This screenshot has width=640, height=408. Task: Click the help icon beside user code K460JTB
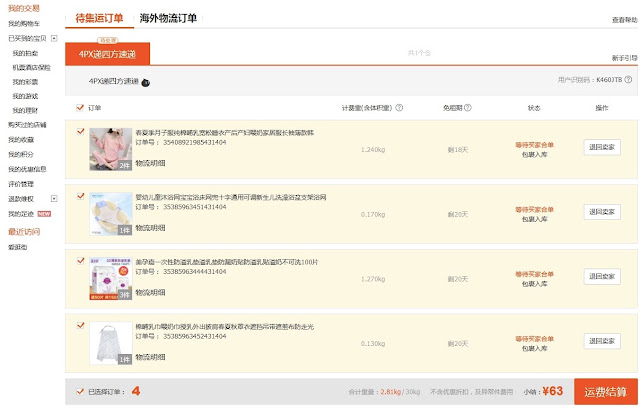(628, 80)
